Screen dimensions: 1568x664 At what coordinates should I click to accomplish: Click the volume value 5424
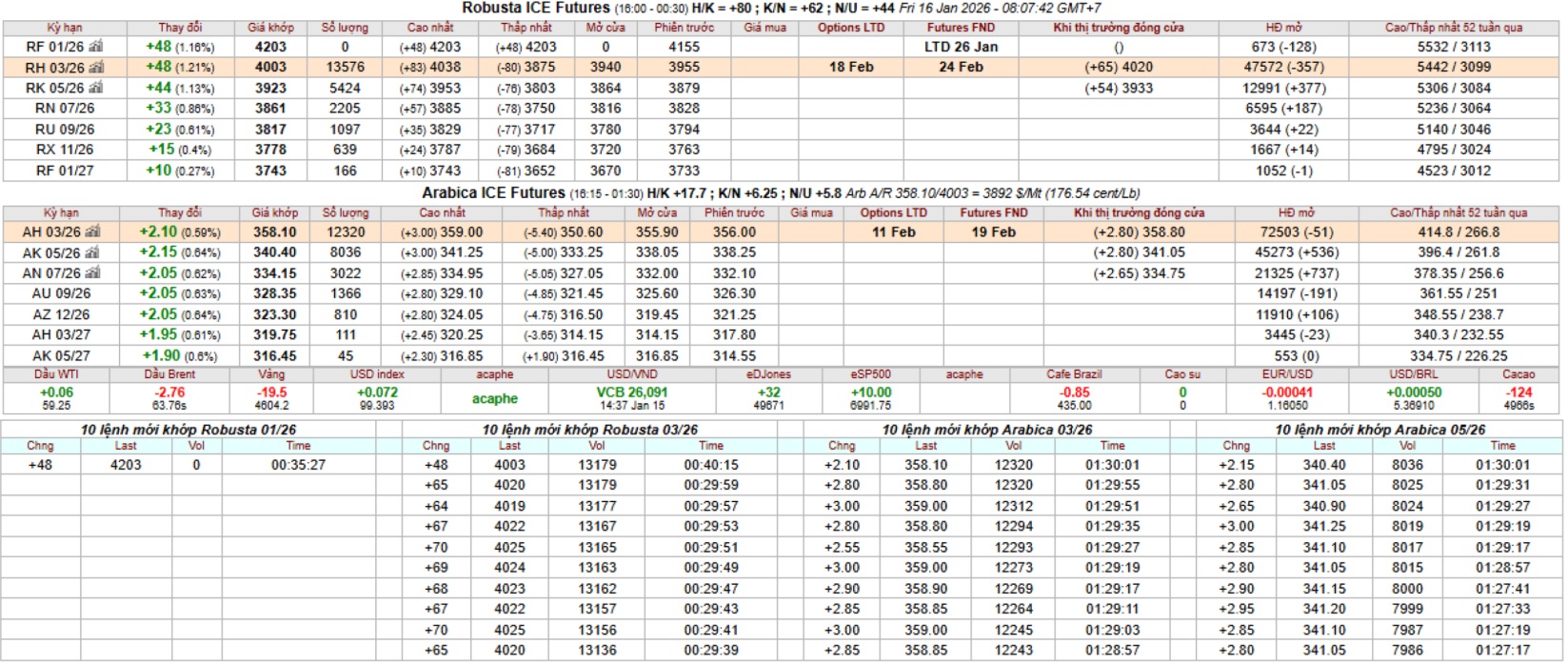(x=345, y=88)
